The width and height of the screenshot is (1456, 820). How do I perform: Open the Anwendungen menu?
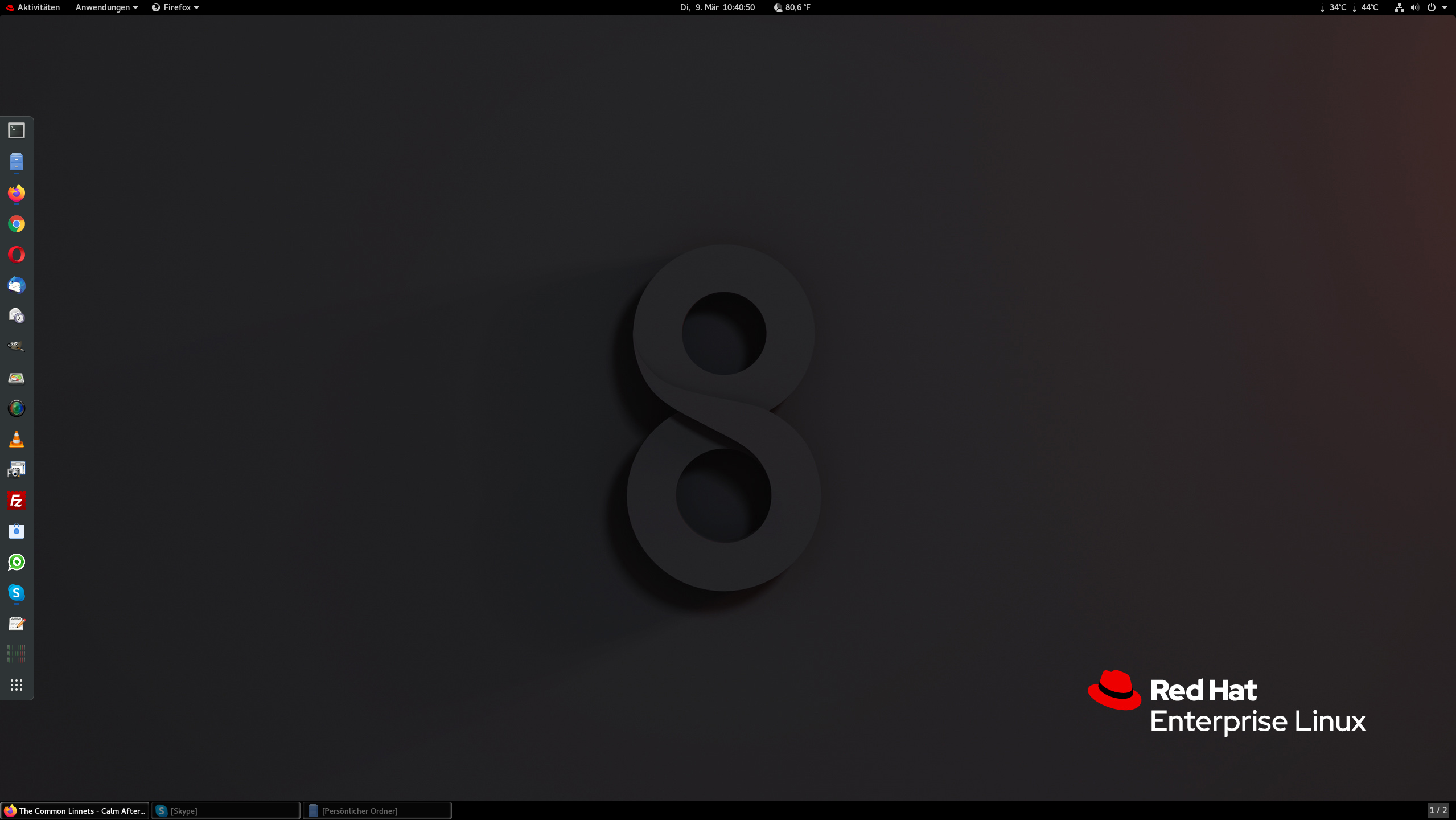pos(106,7)
